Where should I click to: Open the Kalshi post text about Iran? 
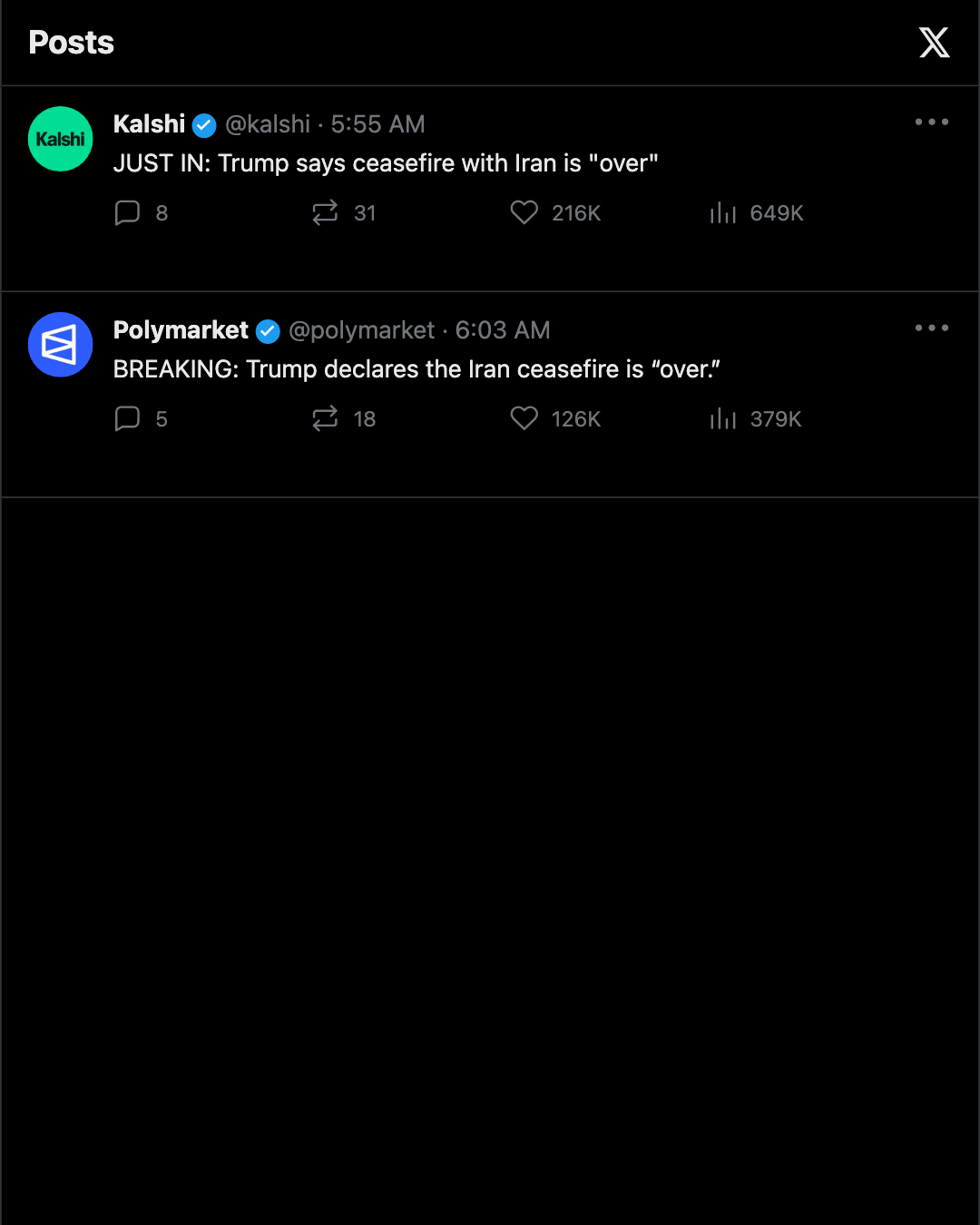386,163
